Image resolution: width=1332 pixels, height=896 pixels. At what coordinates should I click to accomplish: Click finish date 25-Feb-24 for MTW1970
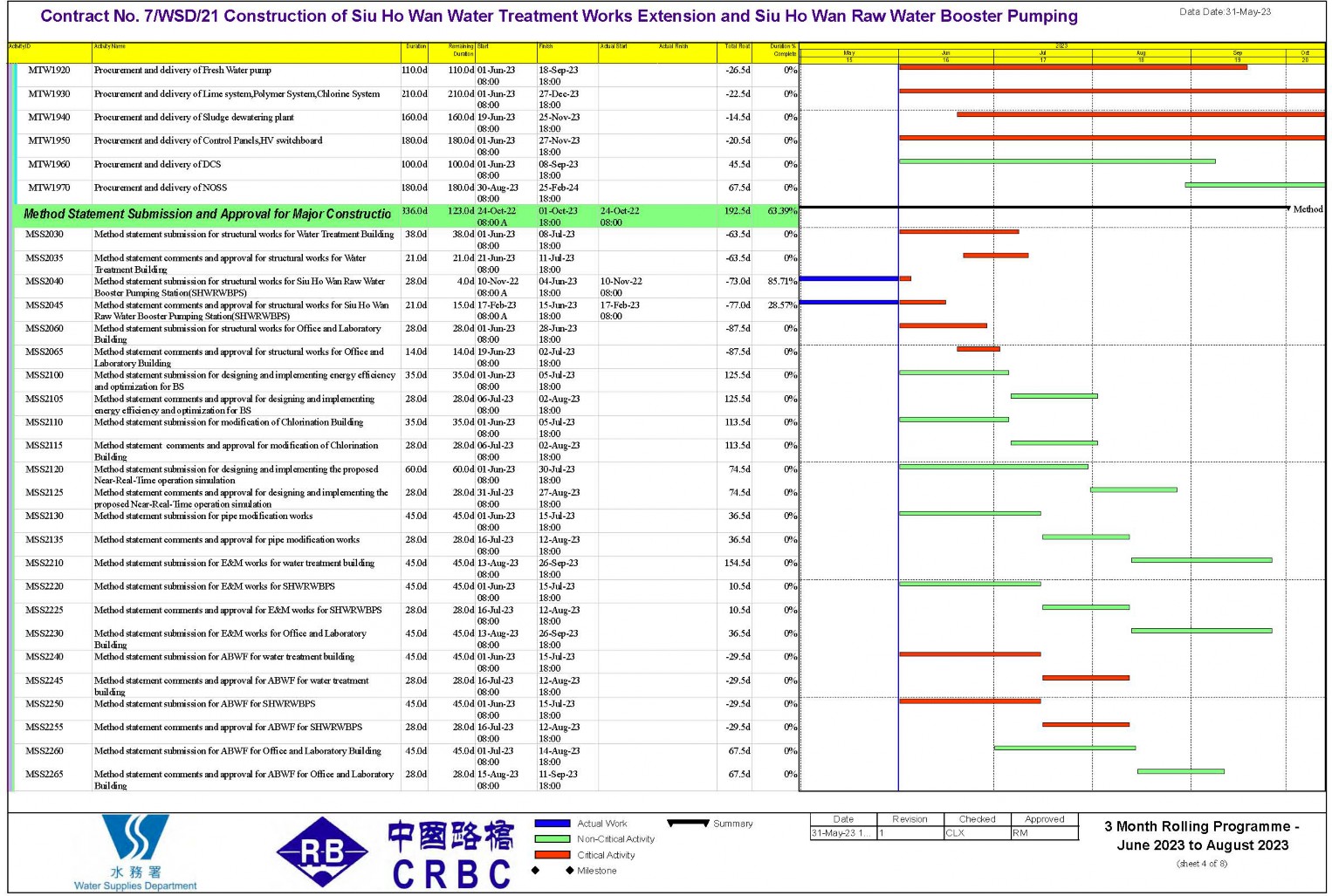tap(559, 188)
